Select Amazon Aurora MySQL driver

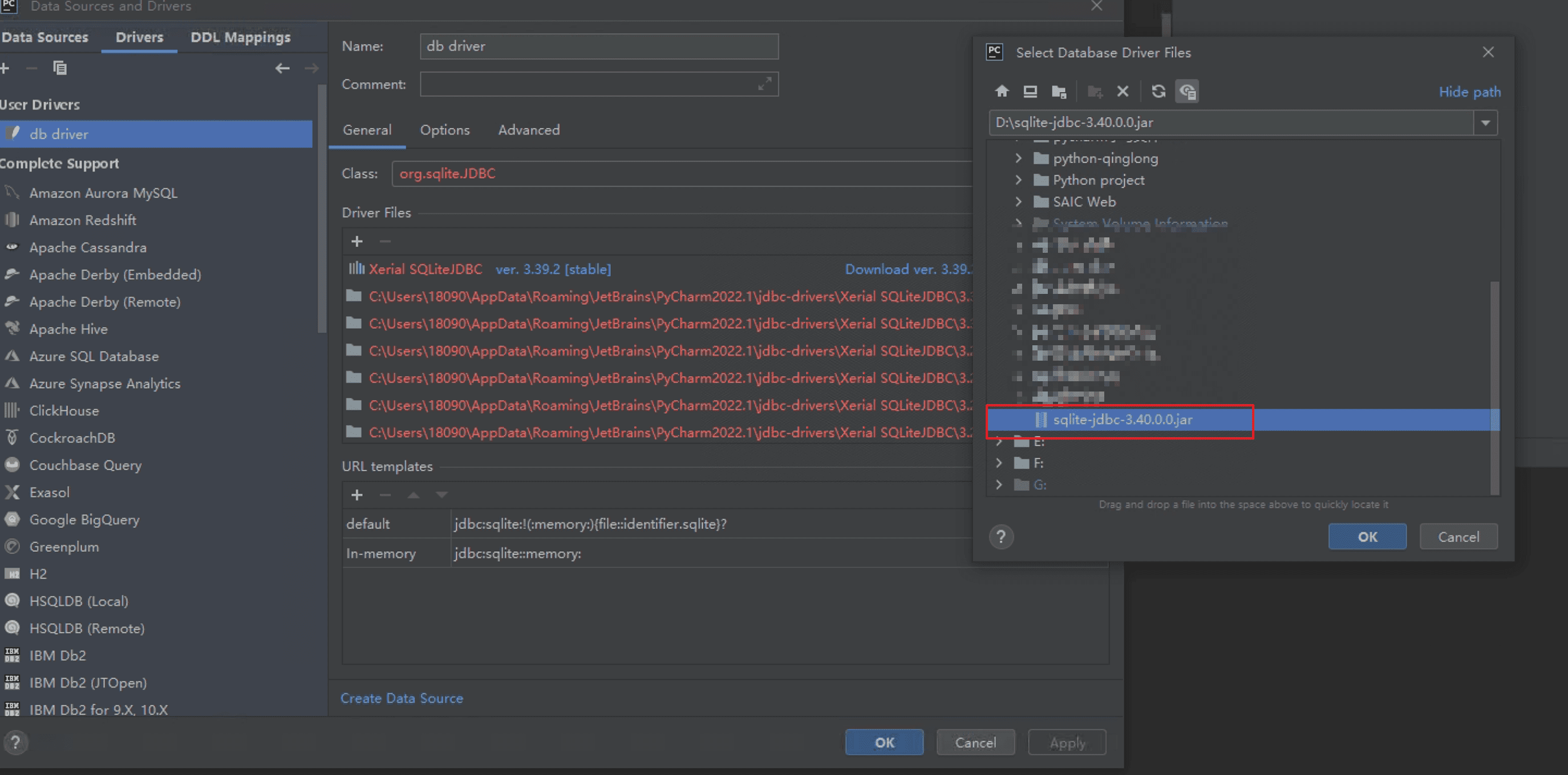(103, 193)
